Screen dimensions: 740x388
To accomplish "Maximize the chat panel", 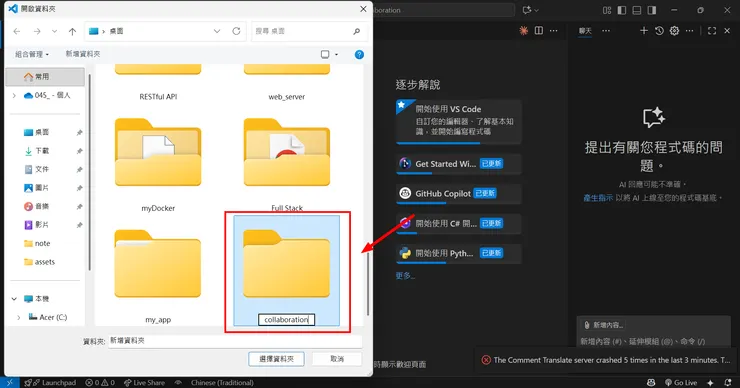I will tap(712, 31).
